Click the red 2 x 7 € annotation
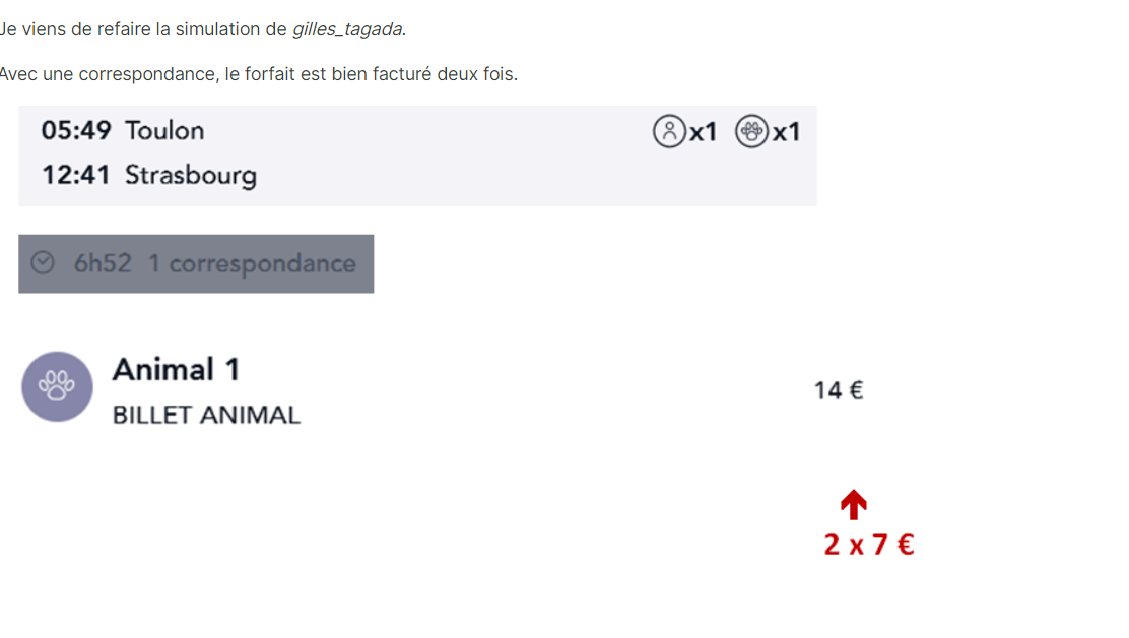 click(869, 544)
